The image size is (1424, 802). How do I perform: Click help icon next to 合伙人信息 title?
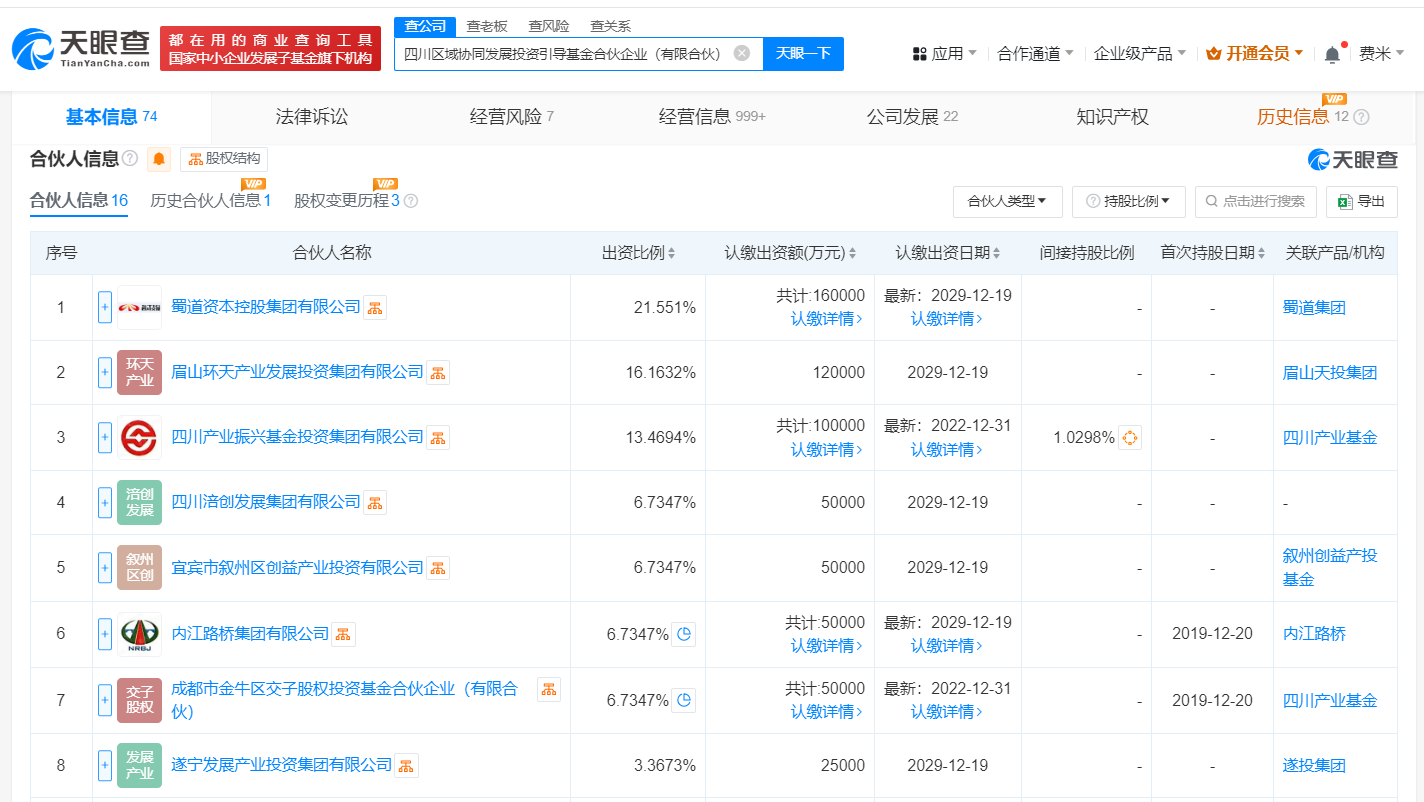(x=130, y=159)
